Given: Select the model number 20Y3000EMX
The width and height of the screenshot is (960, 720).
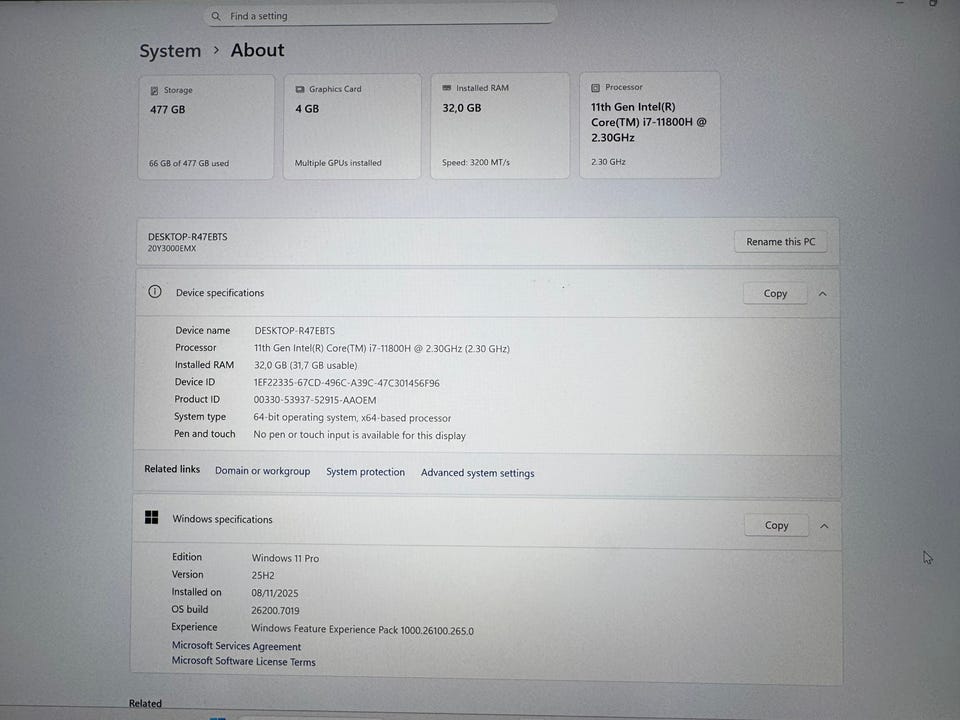Looking at the screenshot, I should point(171,249).
